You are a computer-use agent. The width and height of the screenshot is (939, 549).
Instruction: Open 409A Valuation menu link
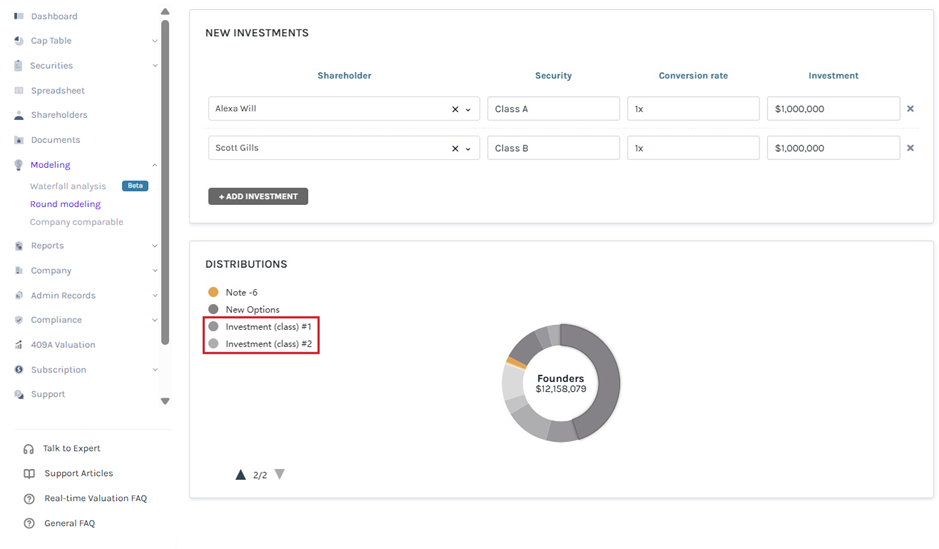coord(63,345)
